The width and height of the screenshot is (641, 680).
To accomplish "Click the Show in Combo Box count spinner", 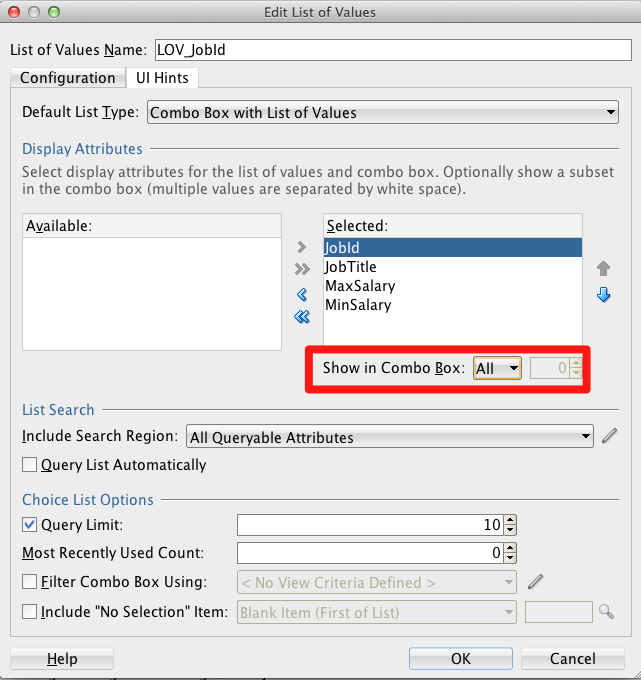I will (x=556, y=368).
